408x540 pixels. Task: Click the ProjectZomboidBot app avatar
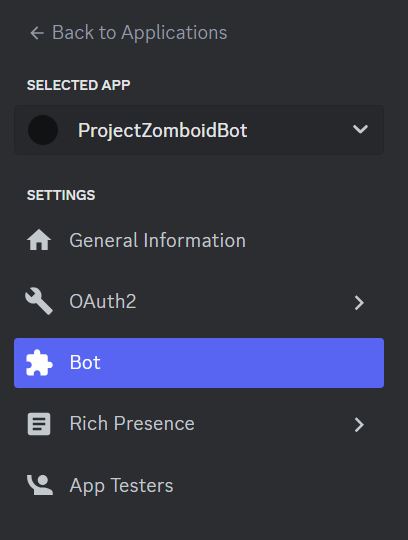coord(43,130)
